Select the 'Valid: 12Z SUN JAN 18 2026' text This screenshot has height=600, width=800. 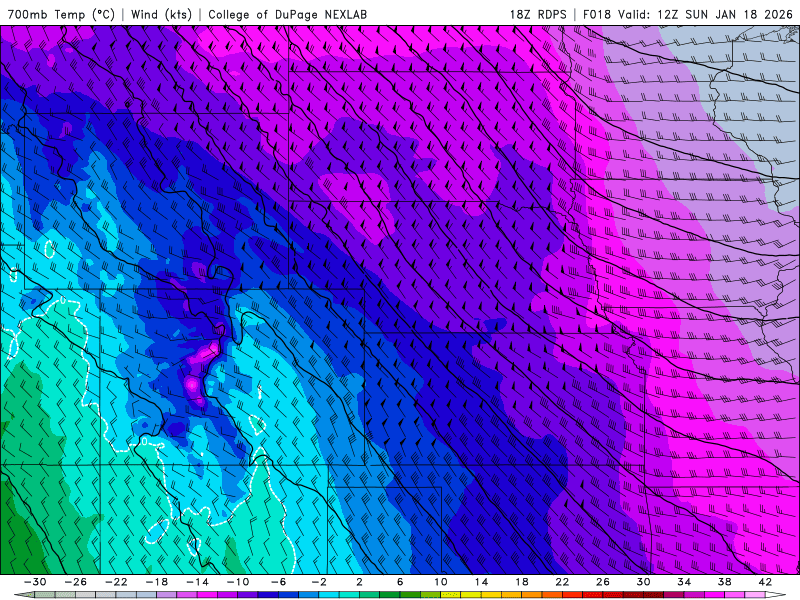click(706, 14)
